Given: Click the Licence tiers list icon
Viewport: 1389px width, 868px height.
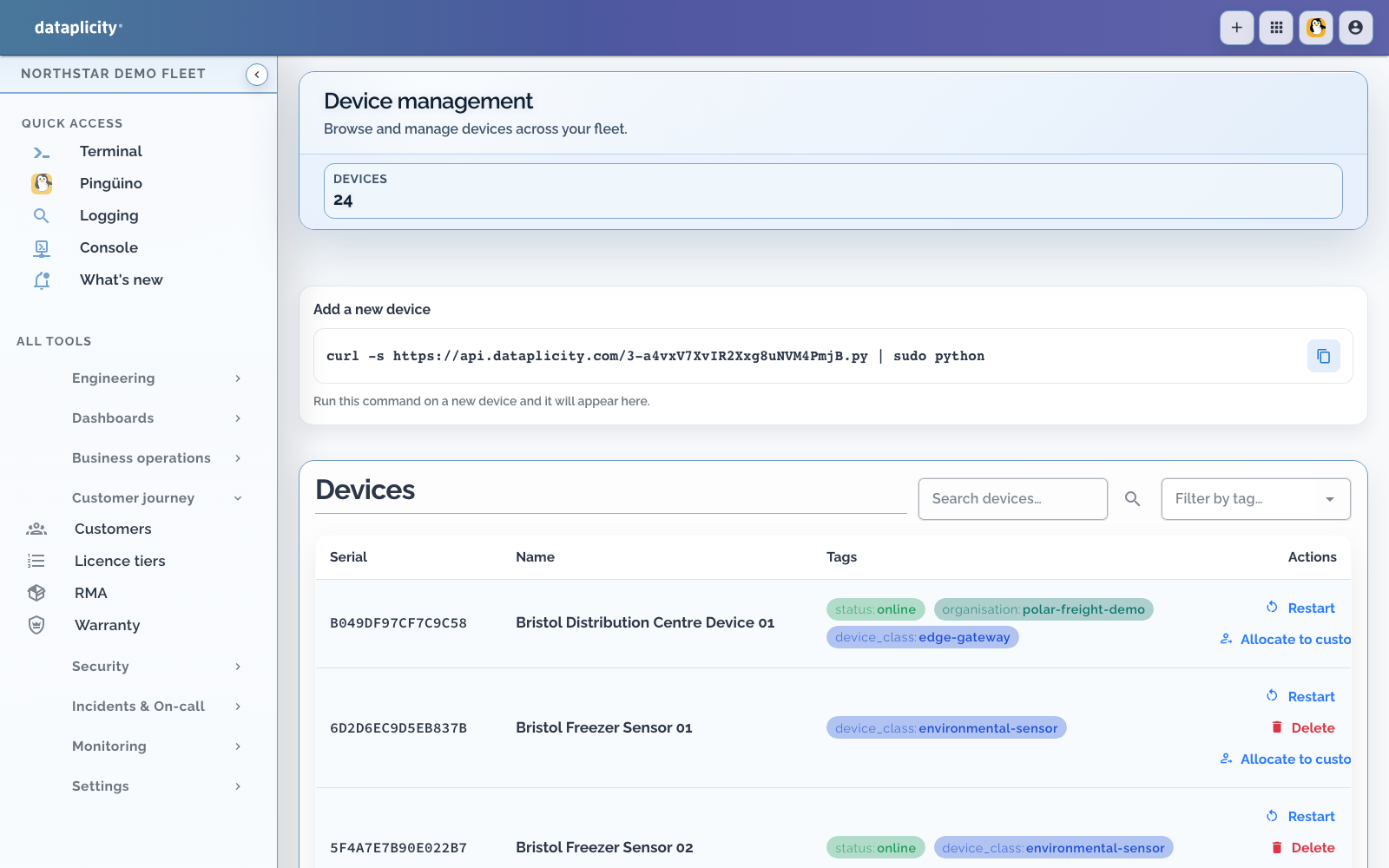Looking at the screenshot, I should (36, 561).
